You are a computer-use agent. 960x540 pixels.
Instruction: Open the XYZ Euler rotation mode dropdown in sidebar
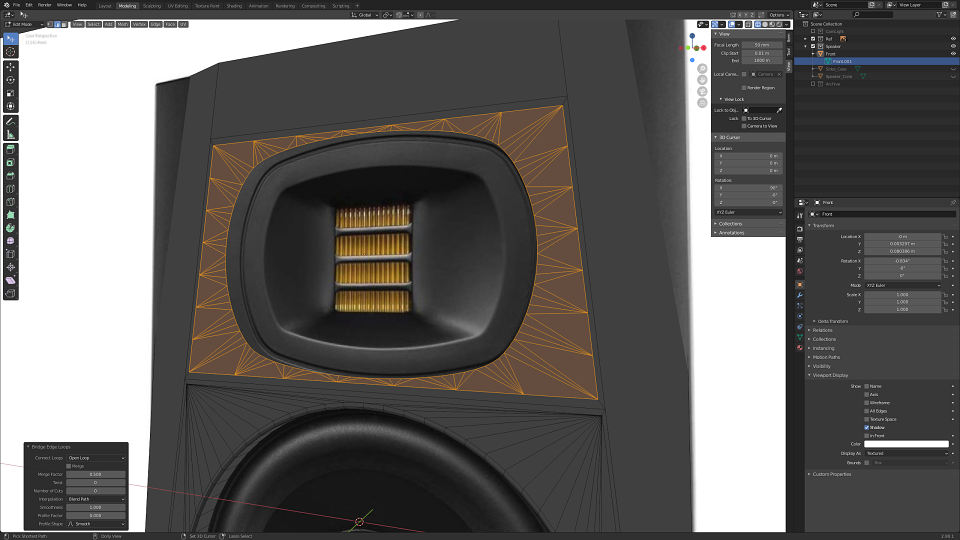(x=749, y=212)
